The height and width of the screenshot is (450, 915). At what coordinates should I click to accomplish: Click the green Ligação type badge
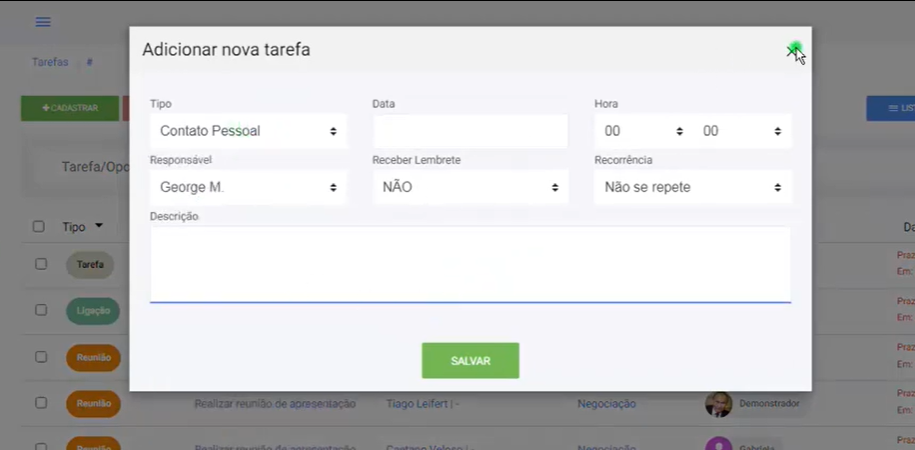coord(93,311)
